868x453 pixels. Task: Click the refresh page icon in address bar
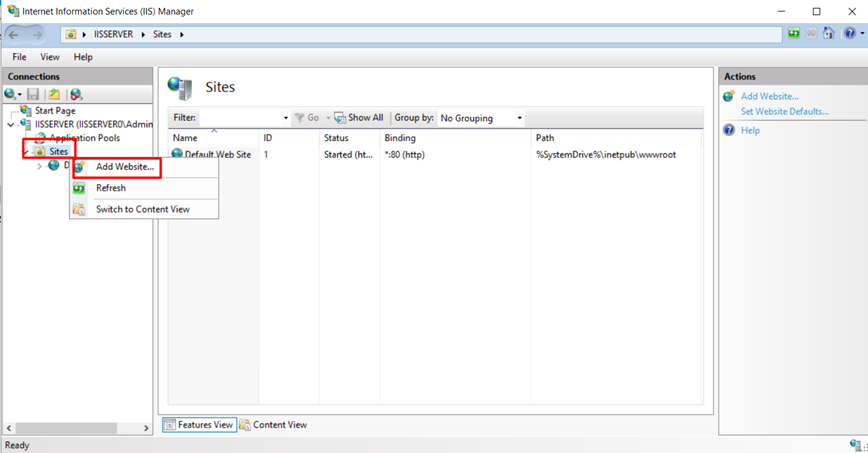794,34
